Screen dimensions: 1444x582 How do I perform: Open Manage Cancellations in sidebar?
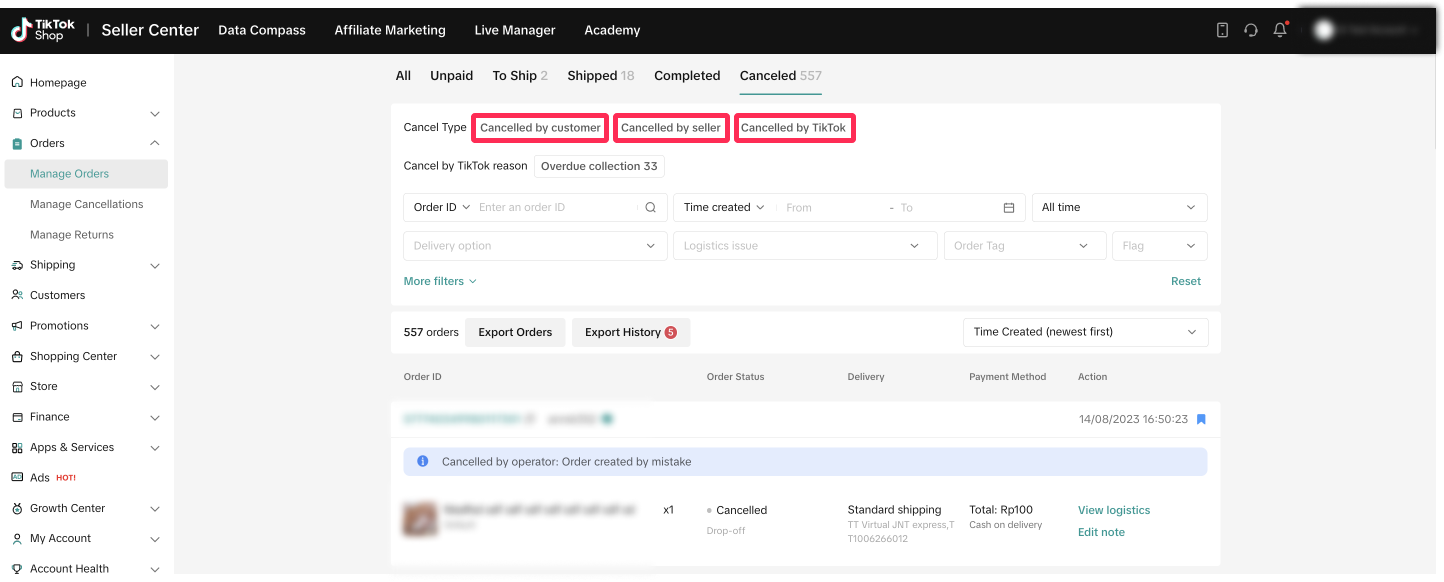click(86, 204)
